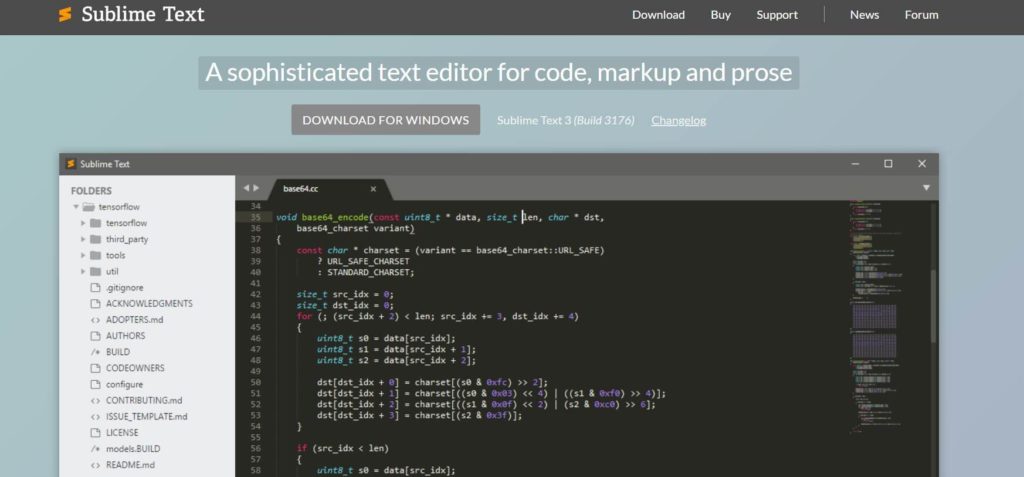This screenshot has width=1024, height=477.
Task: Open README.md in sidebar
Action: (x=131, y=465)
